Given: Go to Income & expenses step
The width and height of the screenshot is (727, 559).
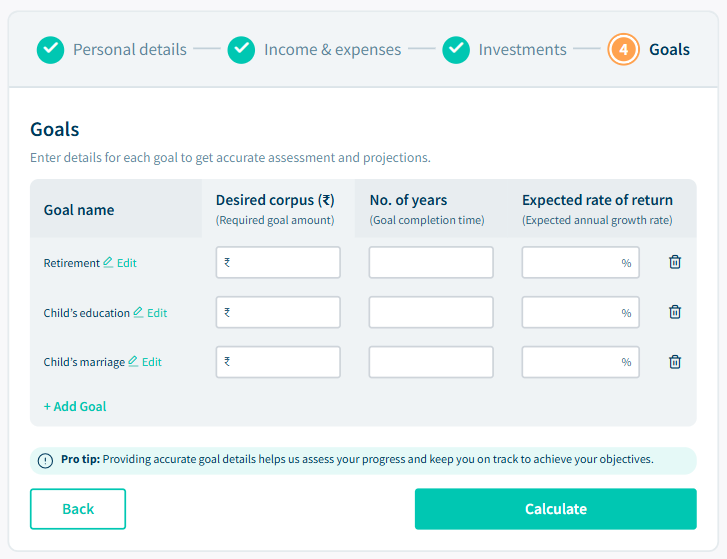Looking at the screenshot, I should (332, 49).
